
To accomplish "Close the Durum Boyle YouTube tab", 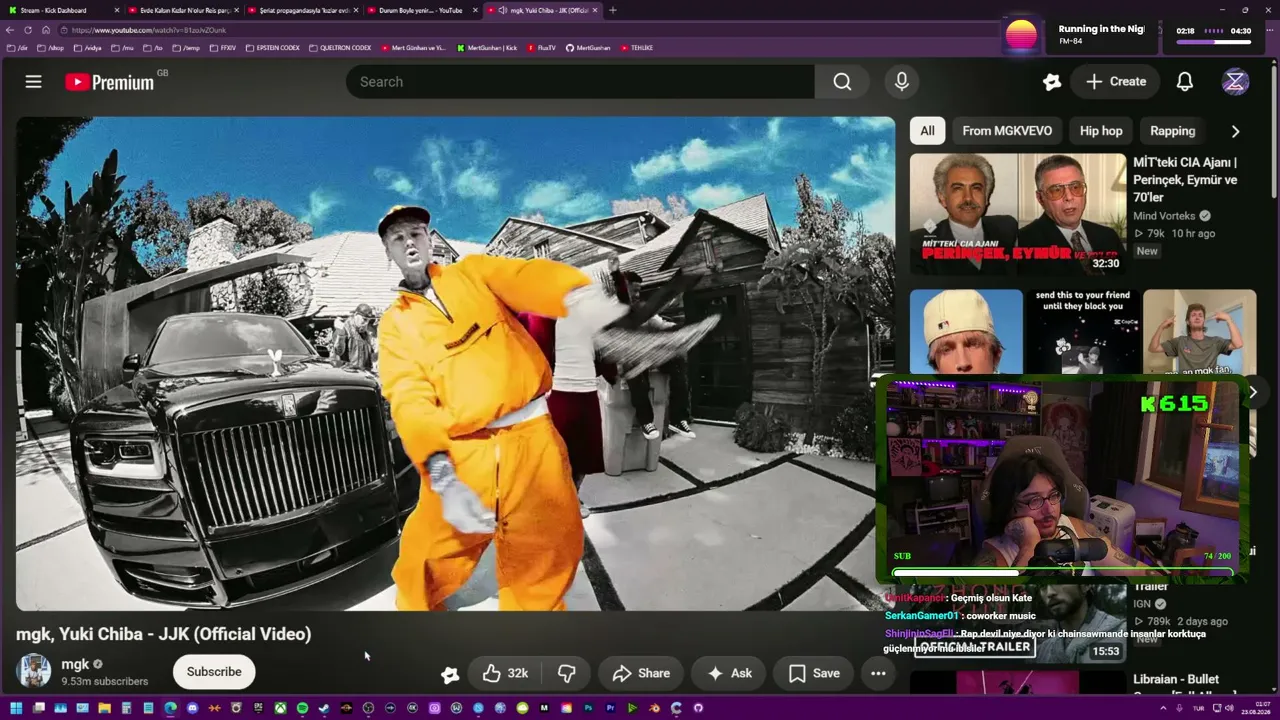I will 474,10.
